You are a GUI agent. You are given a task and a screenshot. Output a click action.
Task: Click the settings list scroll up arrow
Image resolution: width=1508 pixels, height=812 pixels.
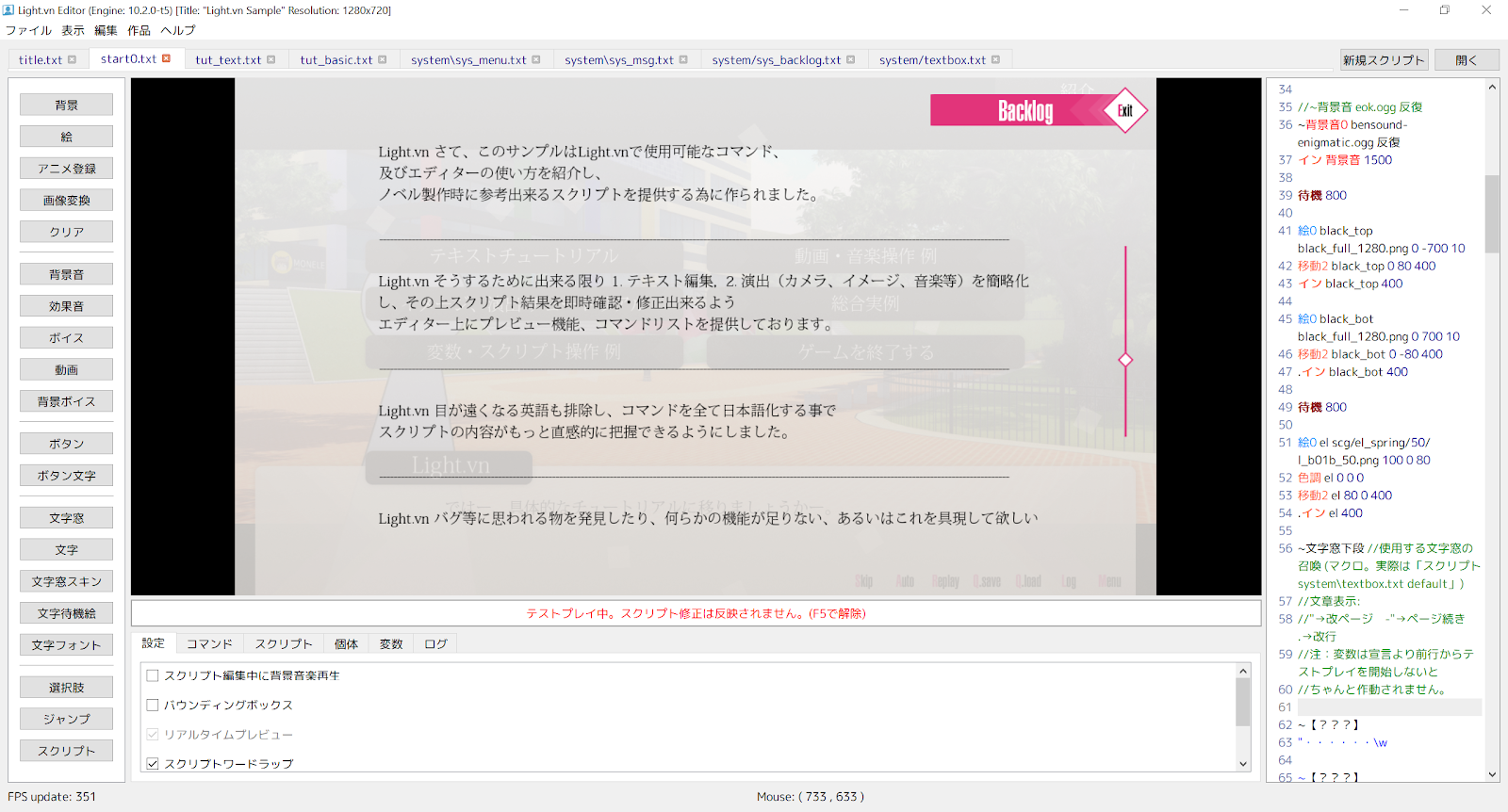[1243, 671]
